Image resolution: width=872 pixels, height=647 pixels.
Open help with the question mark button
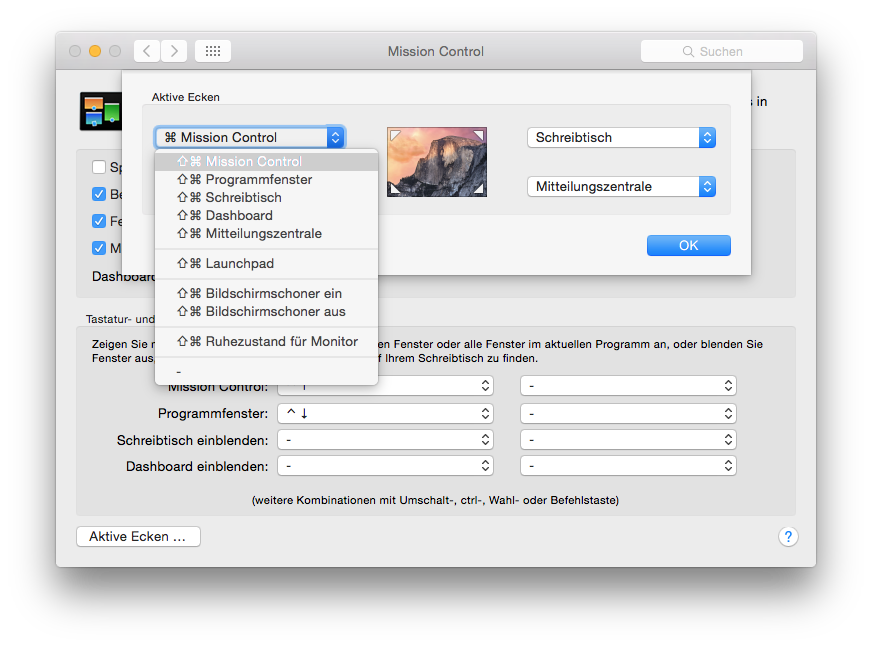pyautogui.click(x=788, y=536)
